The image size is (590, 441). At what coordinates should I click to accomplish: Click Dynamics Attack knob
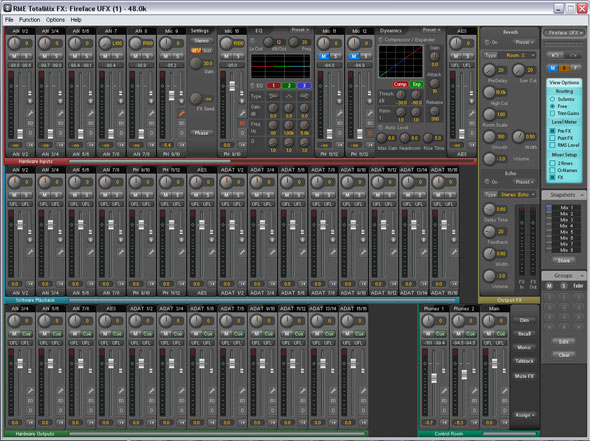point(434,84)
